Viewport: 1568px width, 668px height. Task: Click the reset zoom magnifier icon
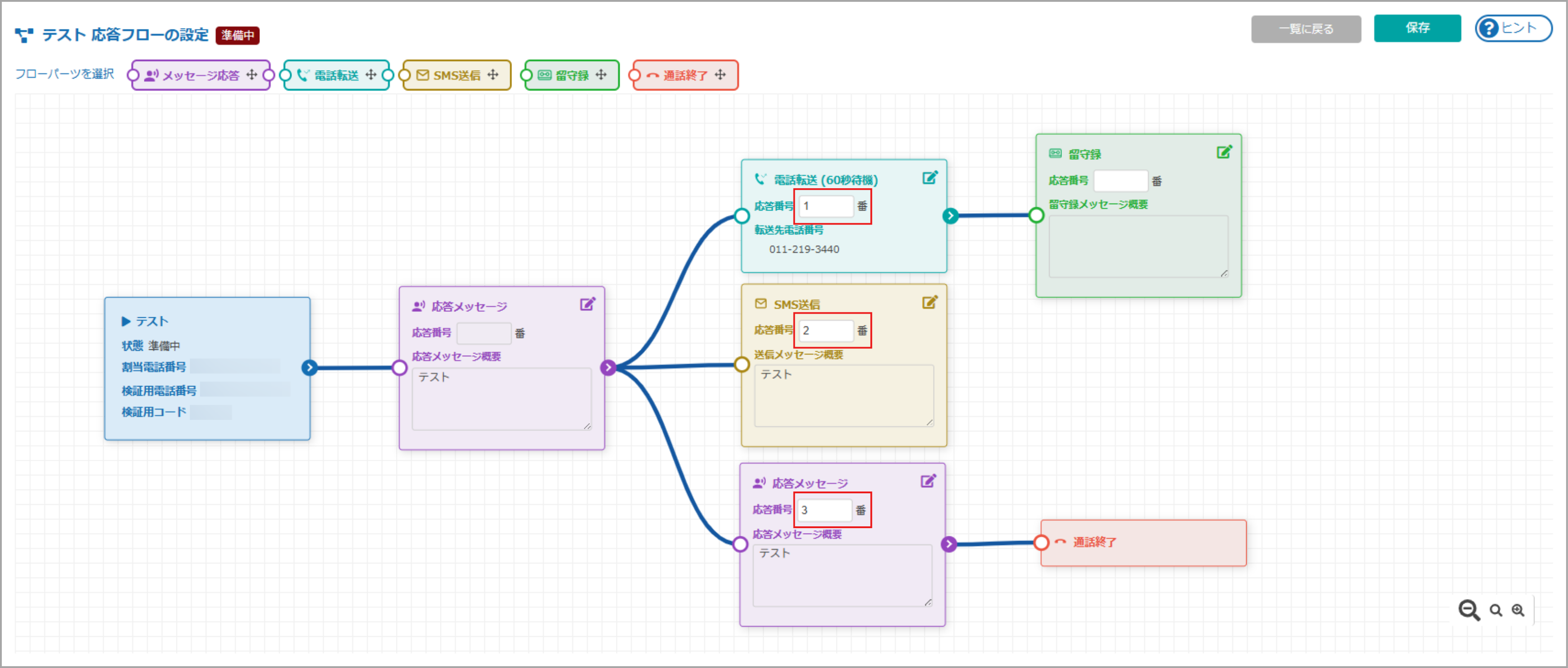point(1496,610)
